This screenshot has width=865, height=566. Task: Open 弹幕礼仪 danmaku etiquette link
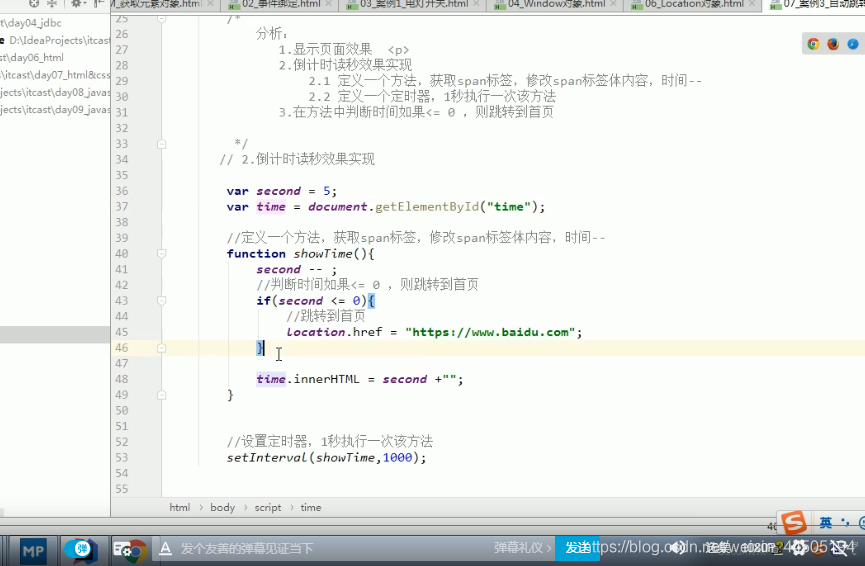(x=522, y=548)
